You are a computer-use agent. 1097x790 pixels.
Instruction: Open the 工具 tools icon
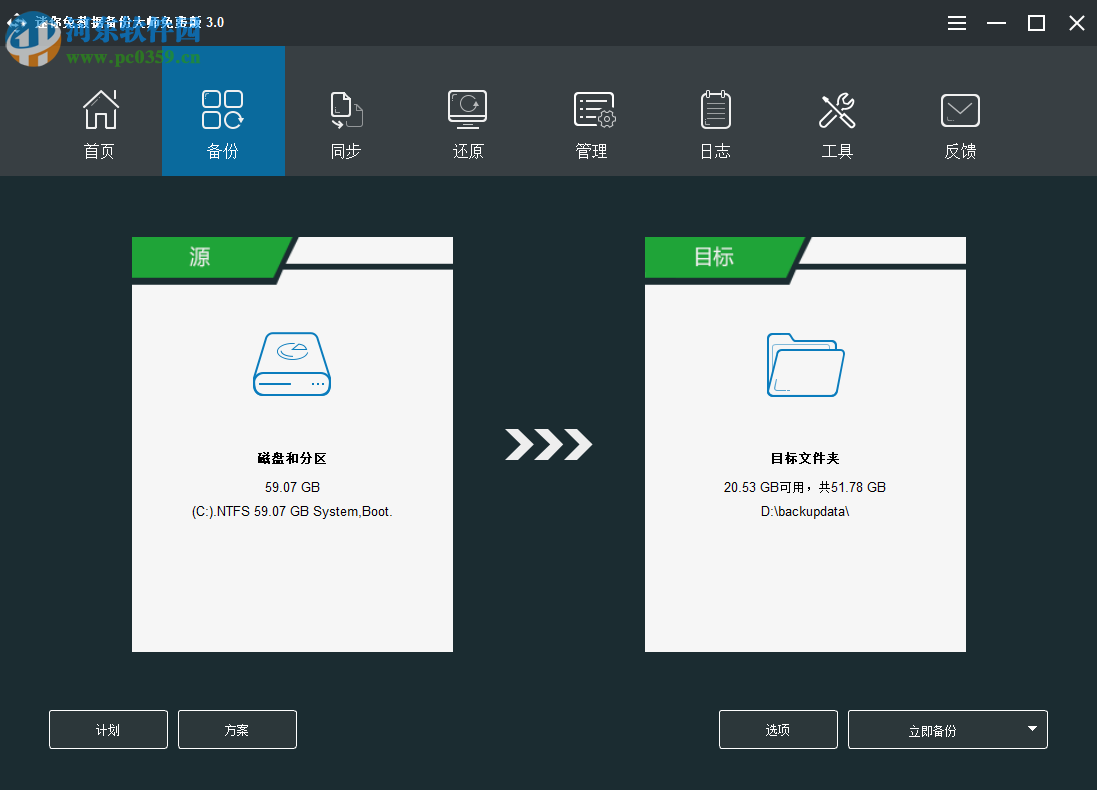point(837,111)
